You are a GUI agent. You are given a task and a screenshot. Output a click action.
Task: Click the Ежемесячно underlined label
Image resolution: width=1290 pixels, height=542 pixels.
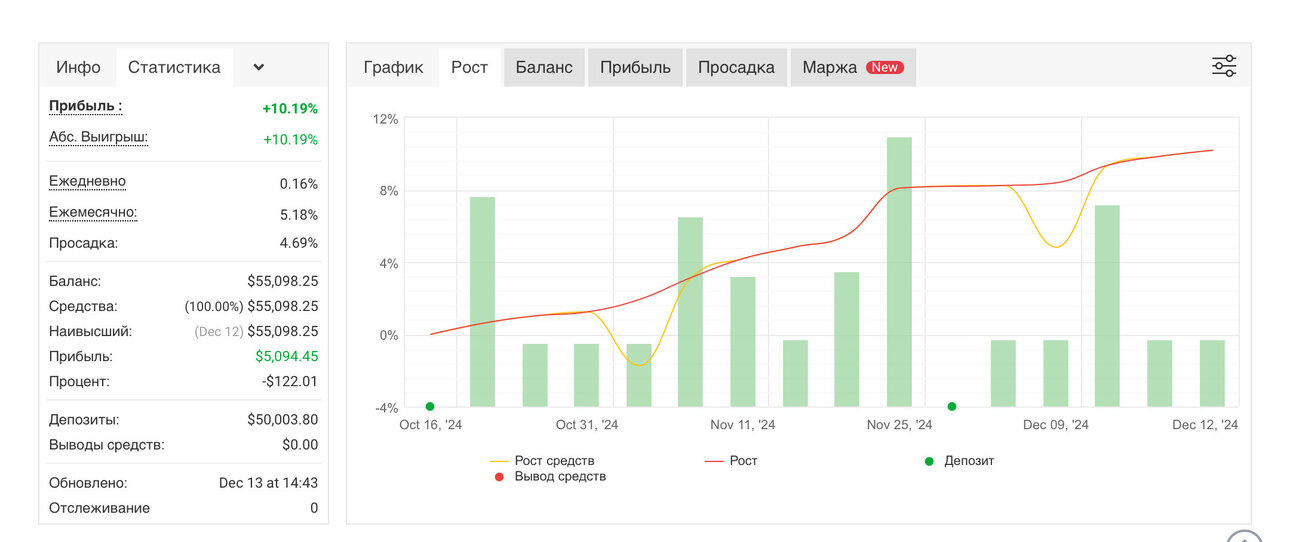point(93,212)
